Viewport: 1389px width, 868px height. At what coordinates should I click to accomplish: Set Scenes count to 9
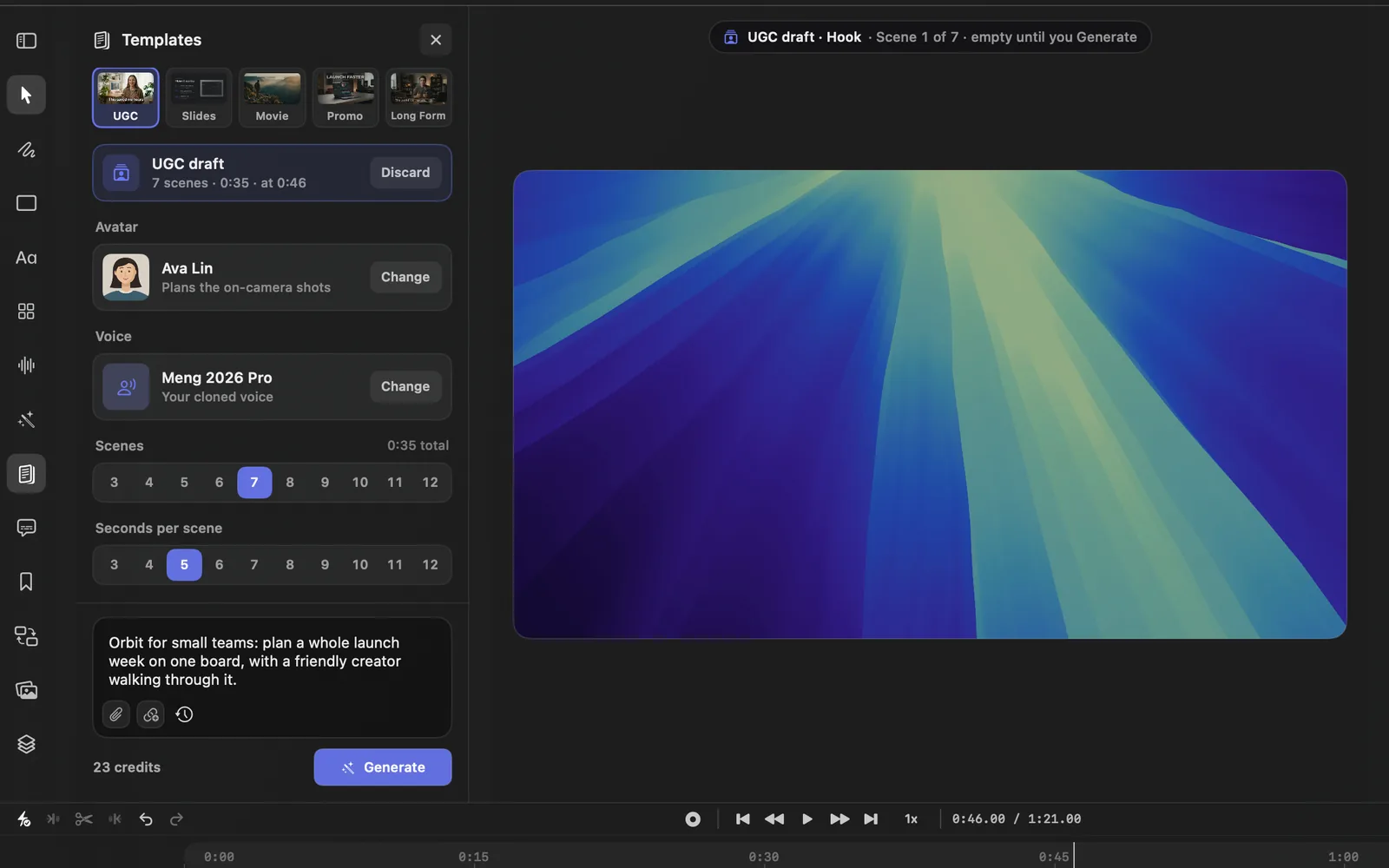pos(325,483)
